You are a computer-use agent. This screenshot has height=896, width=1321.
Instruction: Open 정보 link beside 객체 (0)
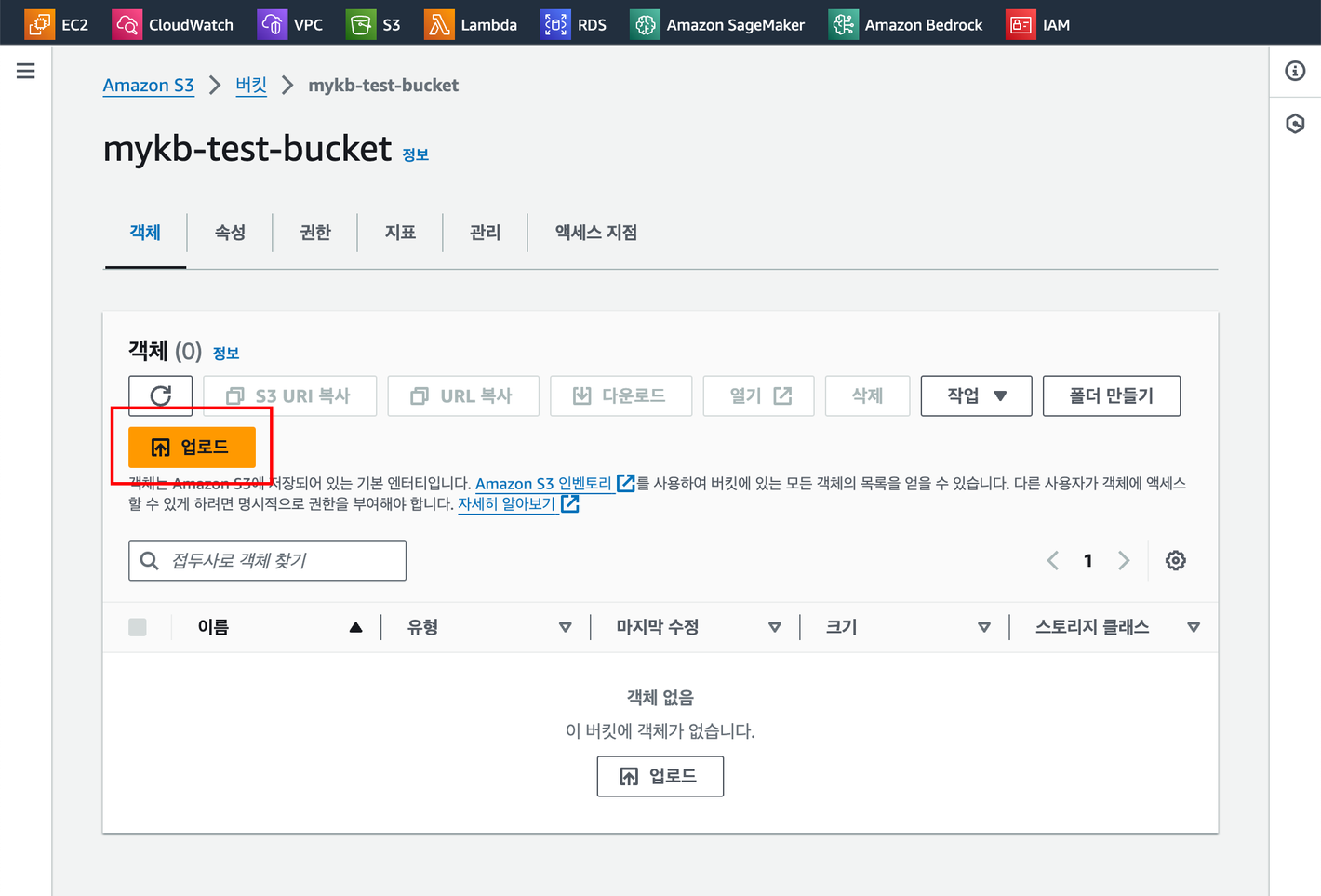(x=226, y=354)
